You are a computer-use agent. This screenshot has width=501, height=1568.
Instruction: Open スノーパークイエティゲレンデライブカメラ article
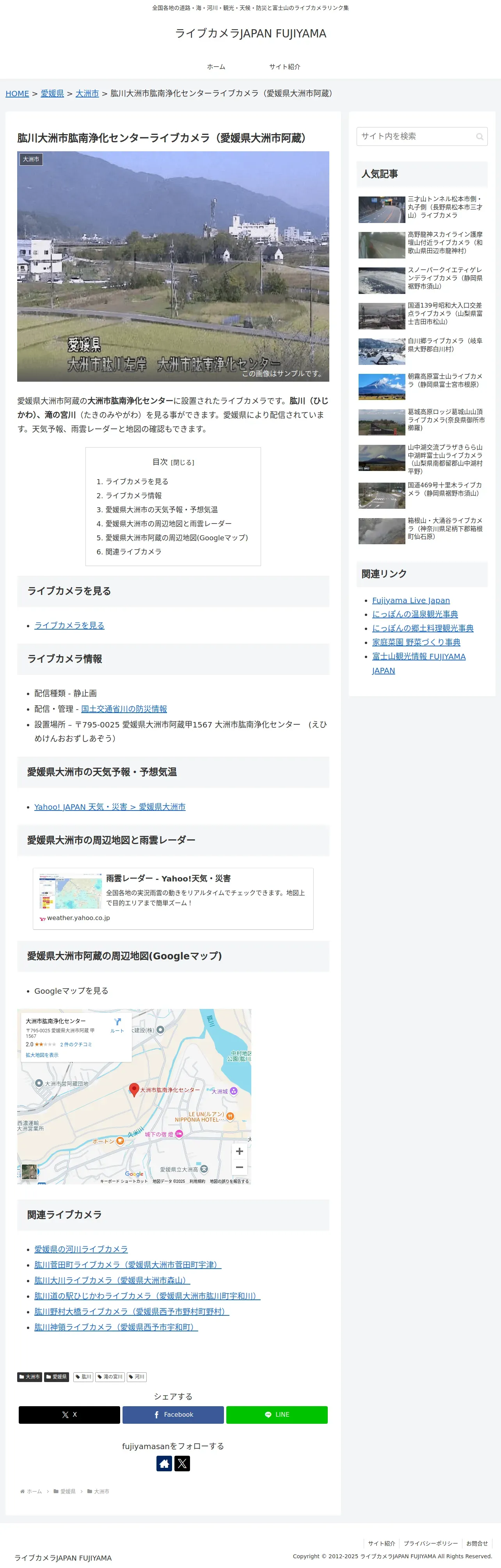[x=422, y=280]
